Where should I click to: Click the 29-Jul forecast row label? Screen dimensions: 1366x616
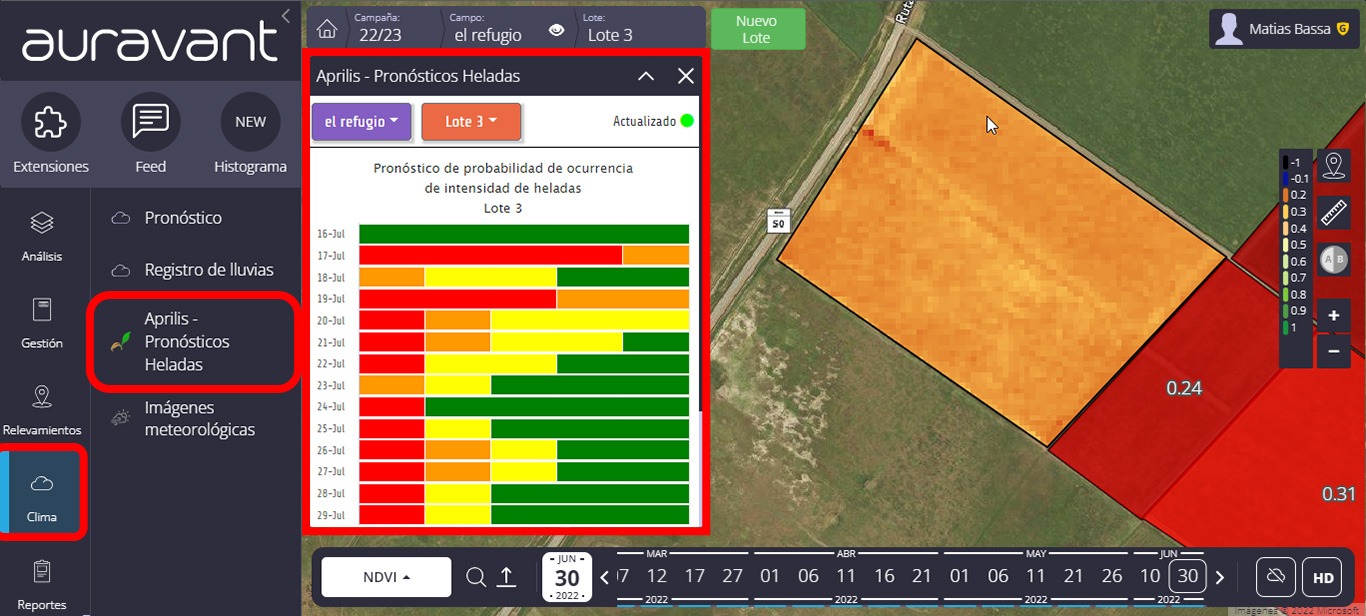(x=331, y=515)
